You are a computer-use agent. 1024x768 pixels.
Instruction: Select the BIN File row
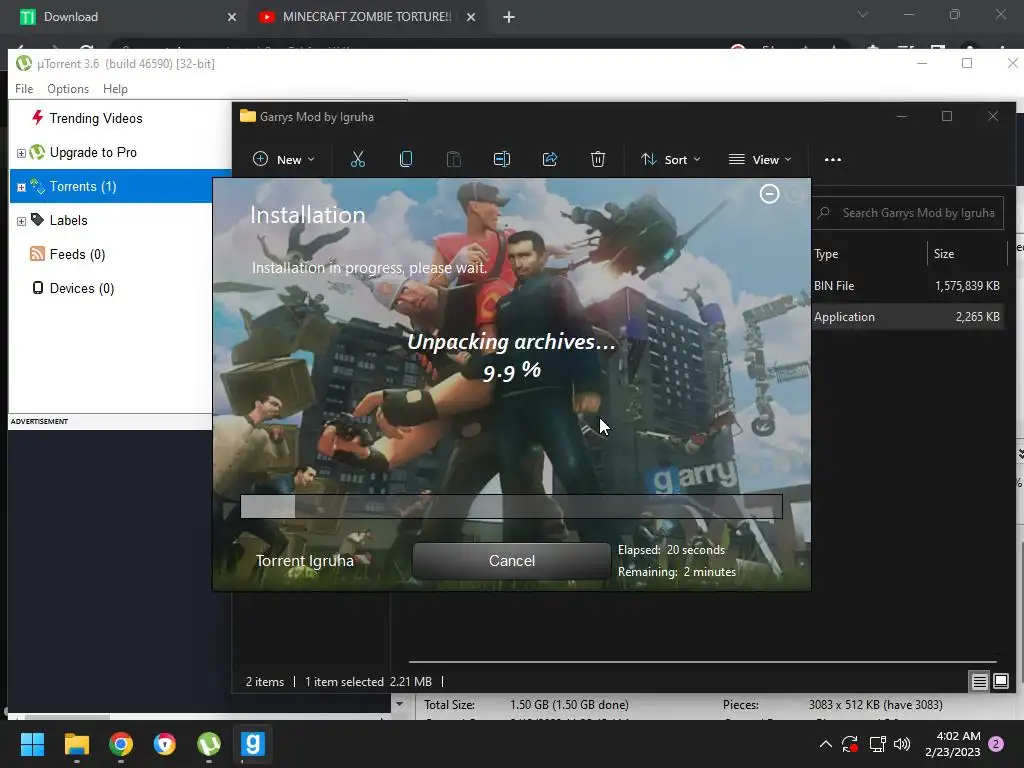coord(908,285)
